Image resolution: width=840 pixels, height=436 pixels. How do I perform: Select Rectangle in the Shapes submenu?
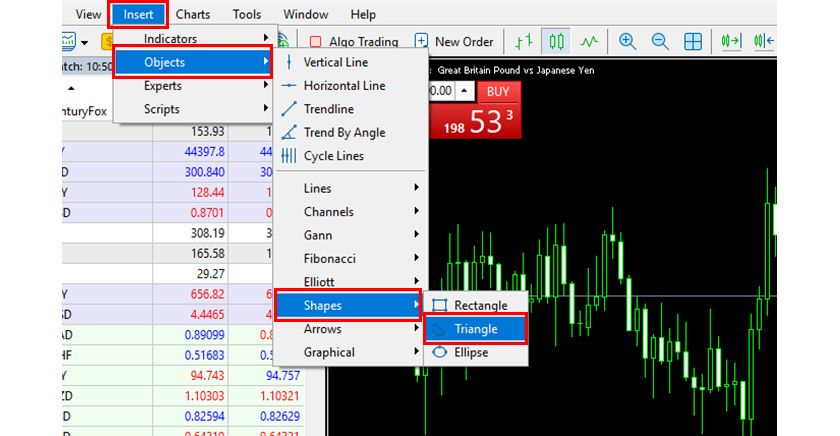coord(480,305)
